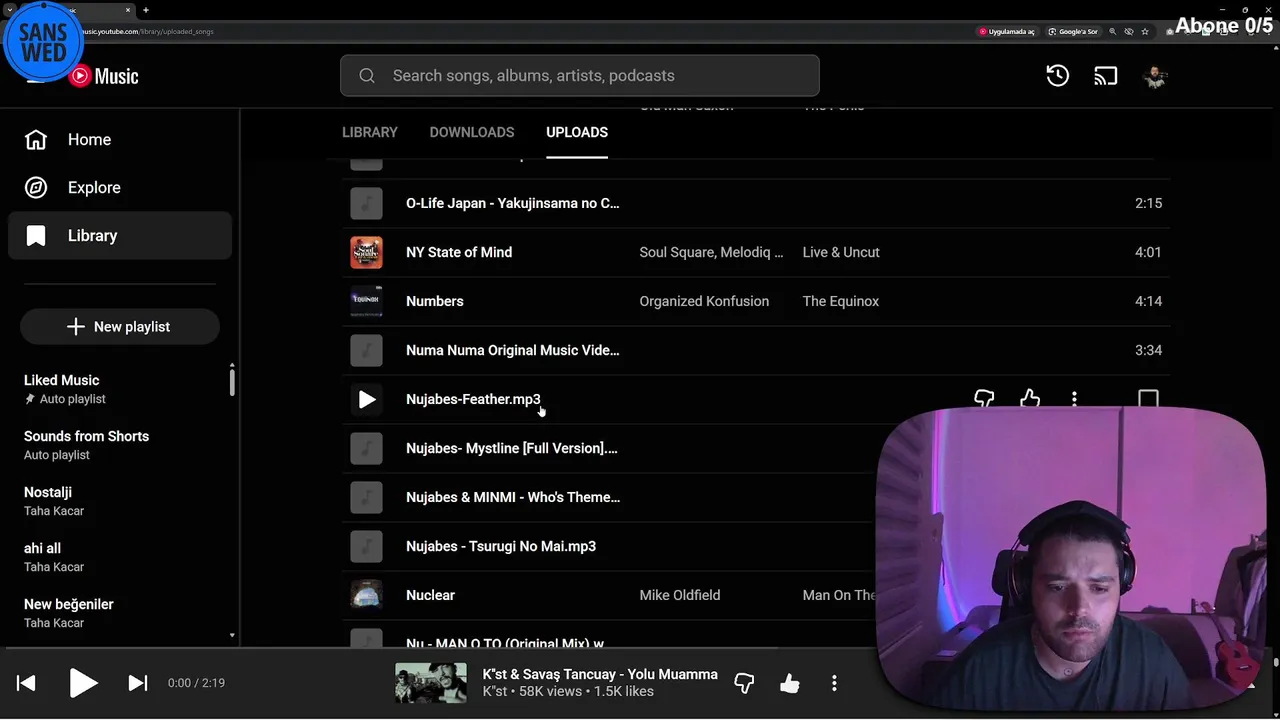
Task: Switch to the DOWNLOADS tab
Action: click(472, 132)
